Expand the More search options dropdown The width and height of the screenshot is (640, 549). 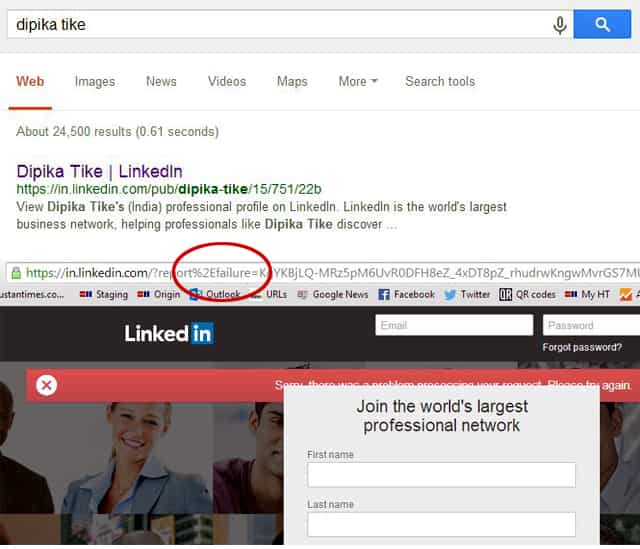pyautogui.click(x=358, y=81)
